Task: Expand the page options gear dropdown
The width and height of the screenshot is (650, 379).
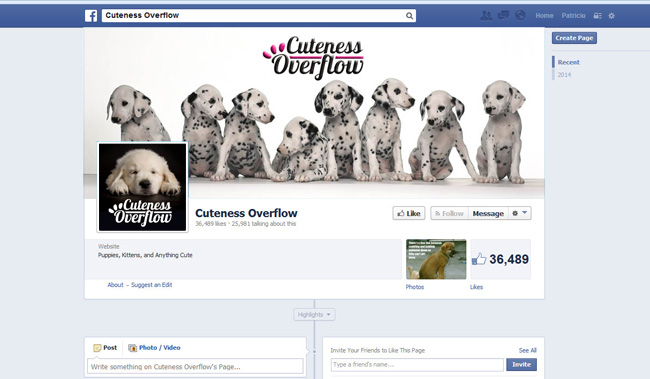Action: pos(520,213)
